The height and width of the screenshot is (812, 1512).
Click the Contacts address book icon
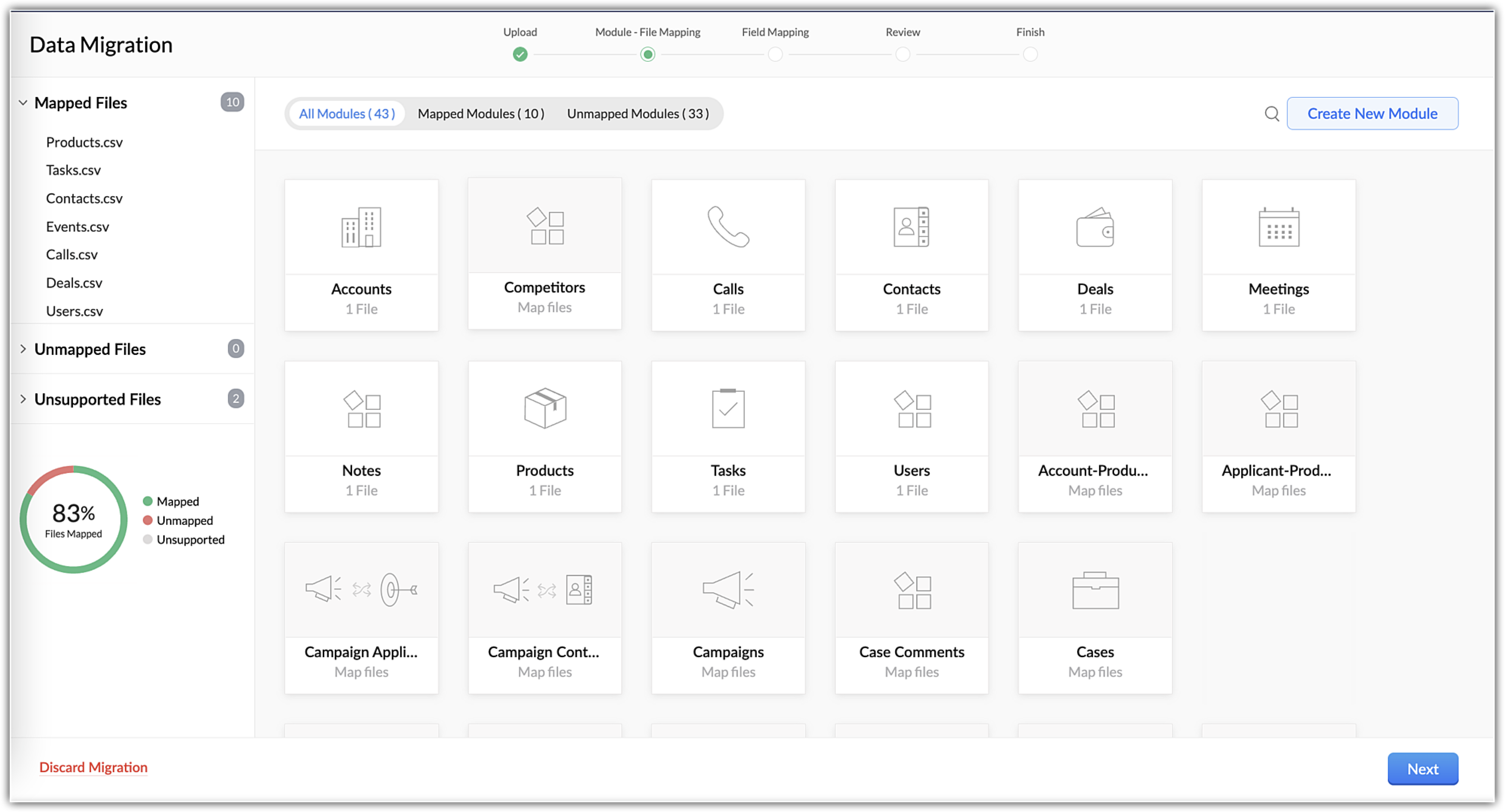tap(911, 227)
